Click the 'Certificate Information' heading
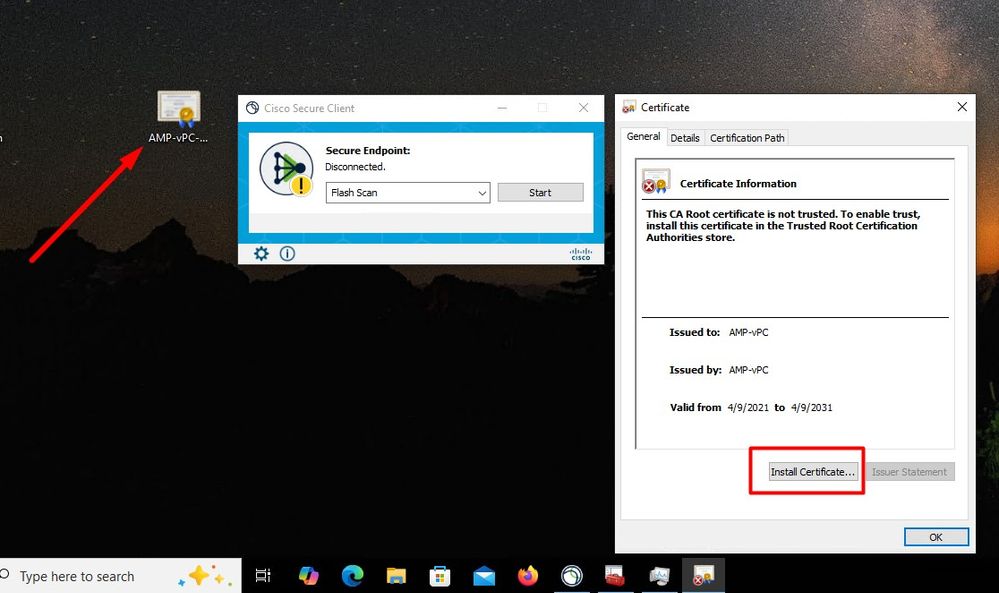 pos(738,183)
